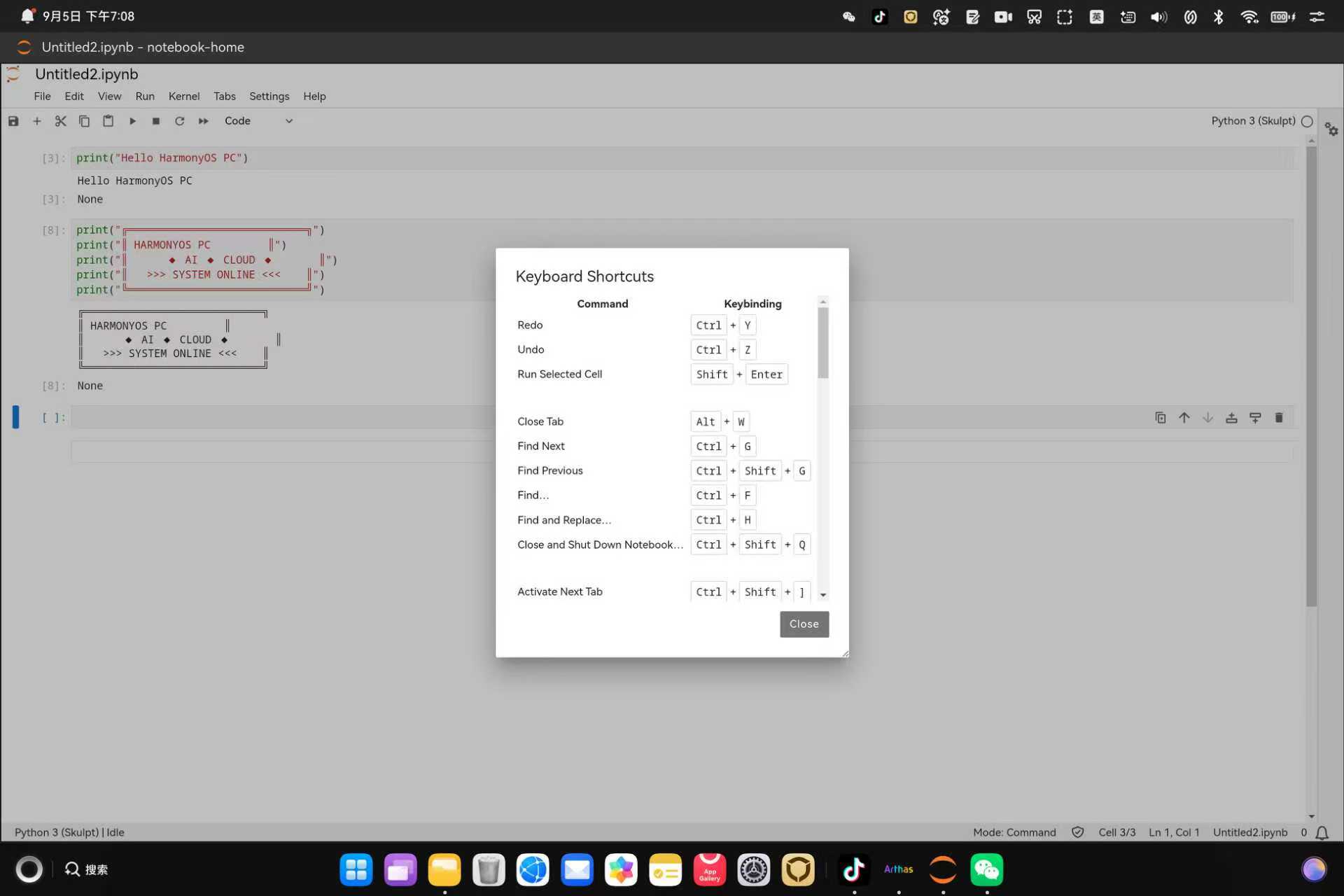Insert a new cell with the plus icon
This screenshot has width=1344, height=896.
pyautogui.click(x=37, y=121)
